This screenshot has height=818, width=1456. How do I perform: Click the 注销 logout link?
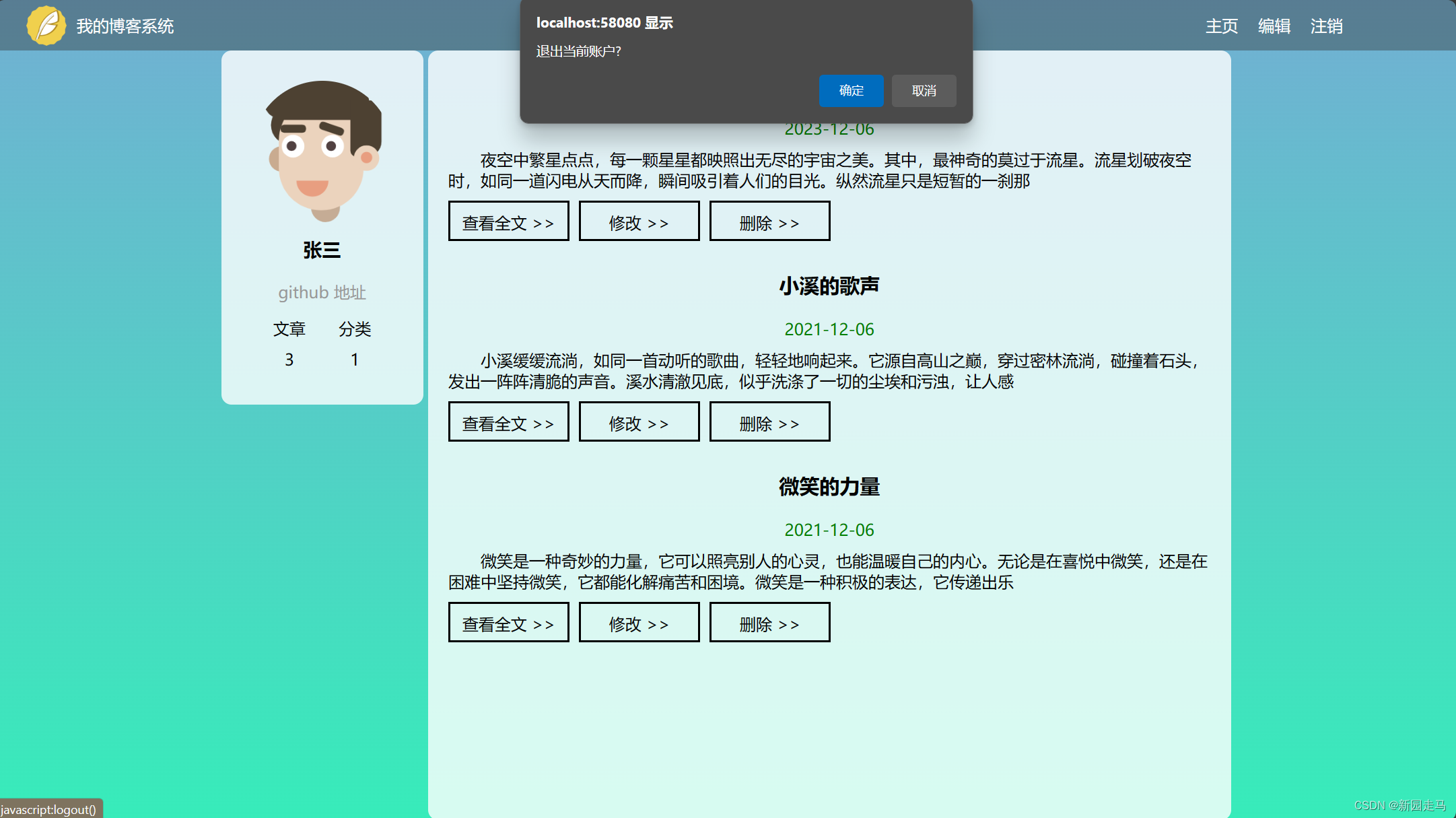click(x=1326, y=26)
